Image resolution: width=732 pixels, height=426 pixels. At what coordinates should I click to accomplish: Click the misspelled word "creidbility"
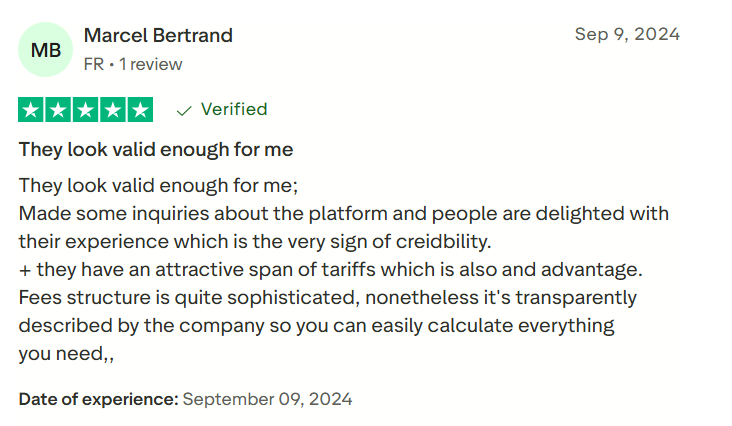pos(446,242)
